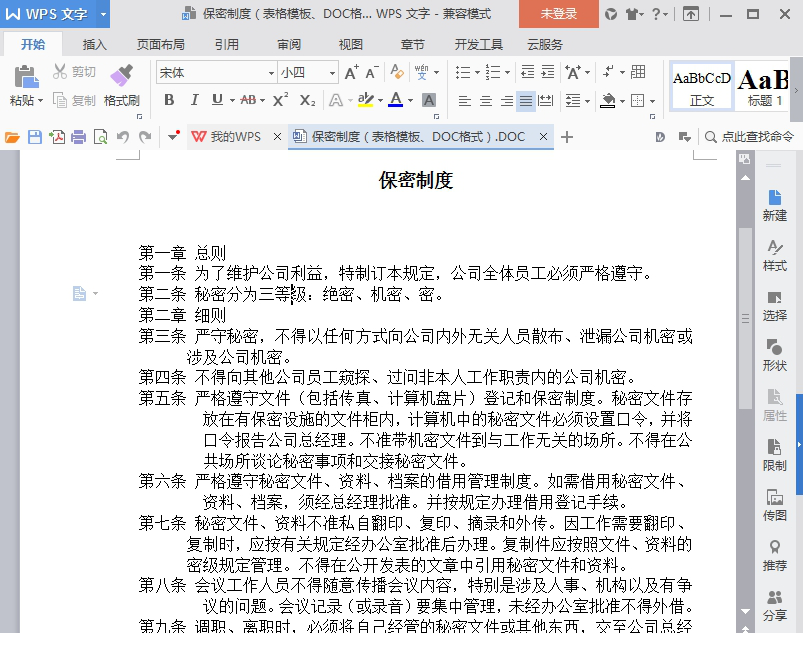The height and width of the screenshot is (658, 803).
Task: Click the Copy (复制) icon
Action: [60, 100]
